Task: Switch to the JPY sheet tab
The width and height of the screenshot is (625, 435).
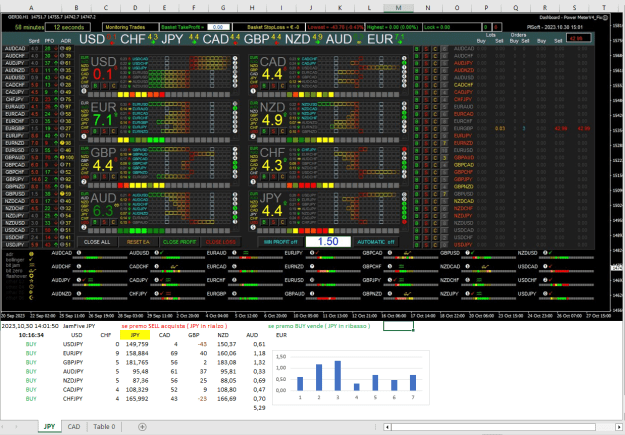Action: 49,427
